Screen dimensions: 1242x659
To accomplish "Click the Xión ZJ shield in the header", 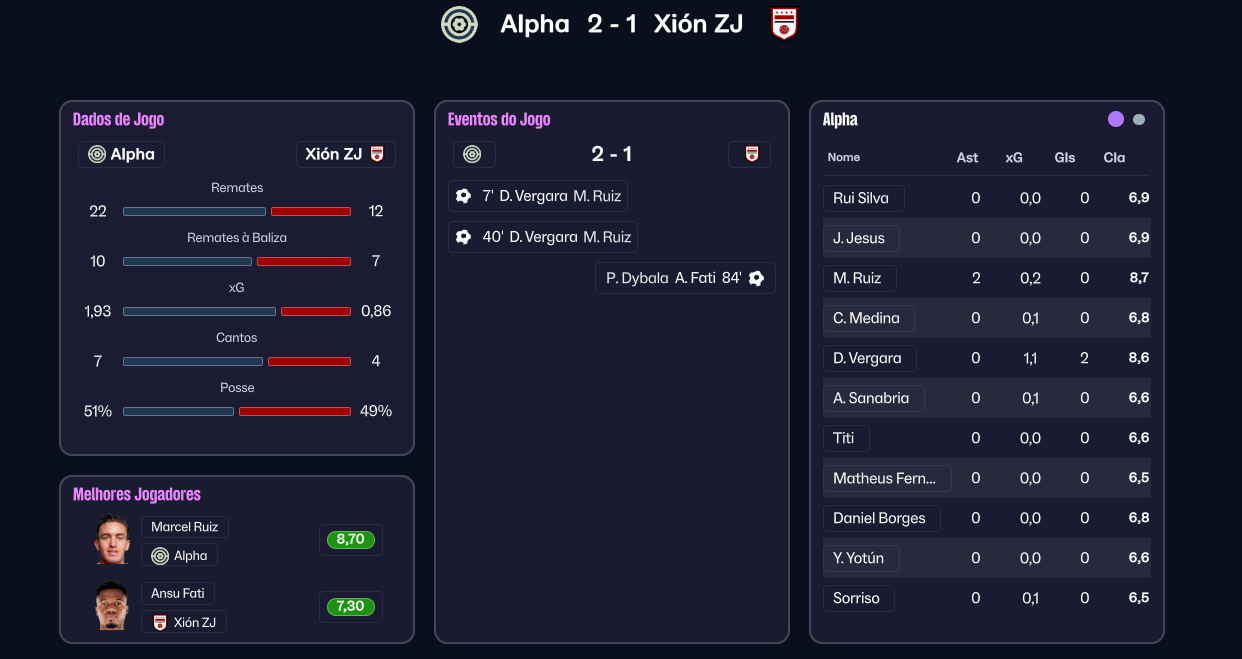I will (x=784, y=24).
